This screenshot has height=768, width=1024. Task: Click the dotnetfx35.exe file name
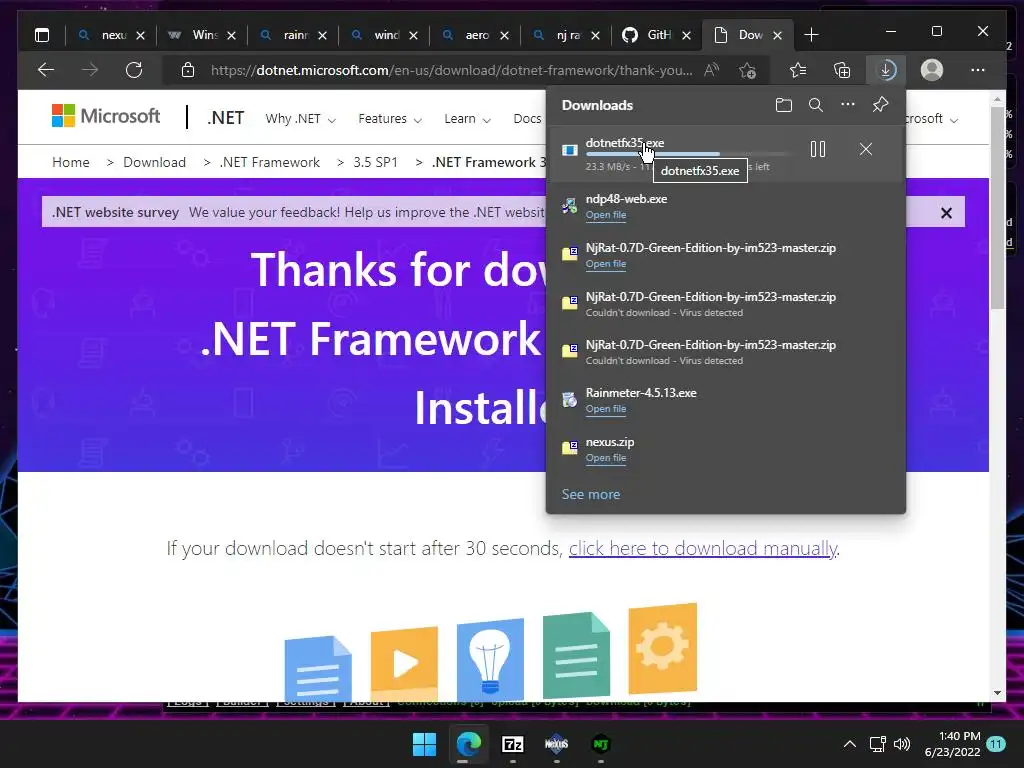(x=624, y=142)
